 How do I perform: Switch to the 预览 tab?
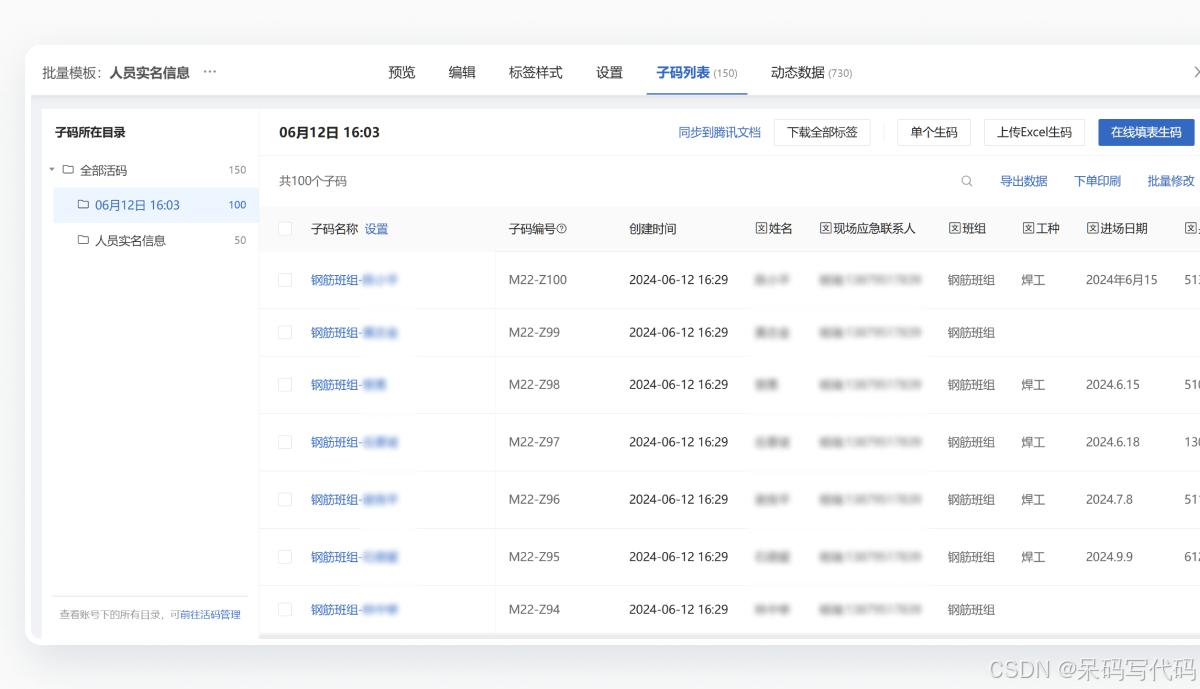pyautogui.click(x=402, y=72)
